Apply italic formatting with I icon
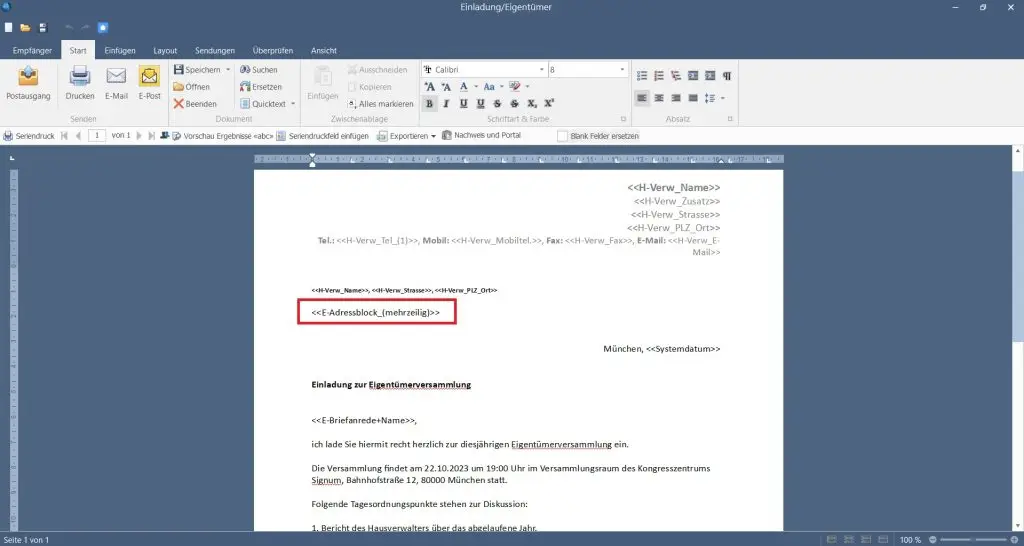 446,103
